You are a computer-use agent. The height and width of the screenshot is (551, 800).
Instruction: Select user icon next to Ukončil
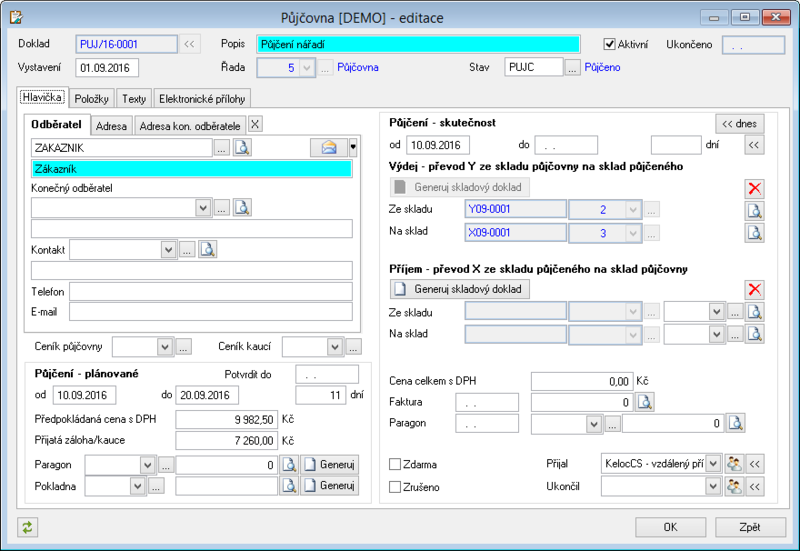pyautogui.click(x=734, y=486)
